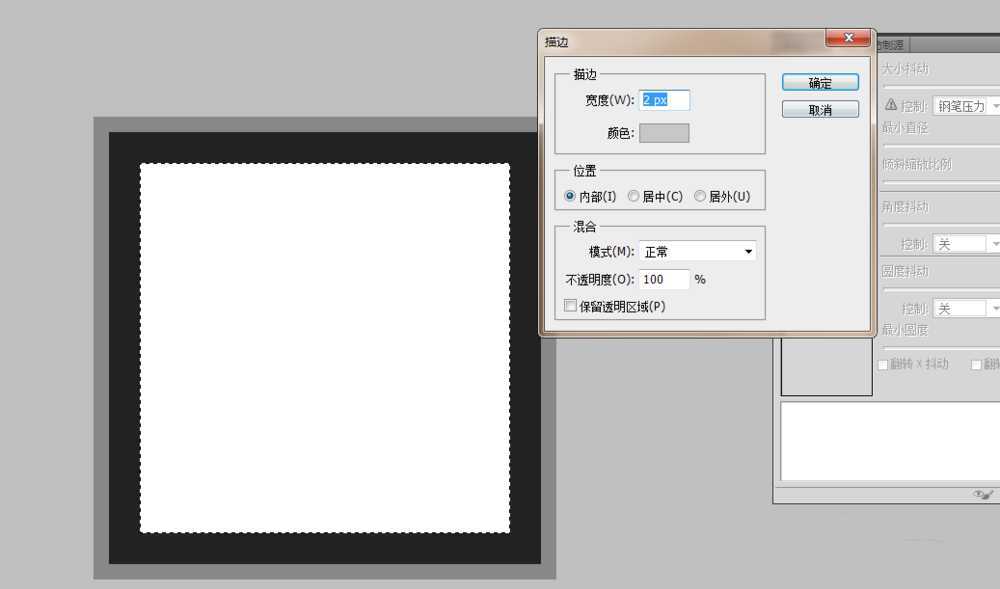Screen dimensions: 1000x589
Task: Click the brush stroke signature icon bottom right
Action: (980, 492)
